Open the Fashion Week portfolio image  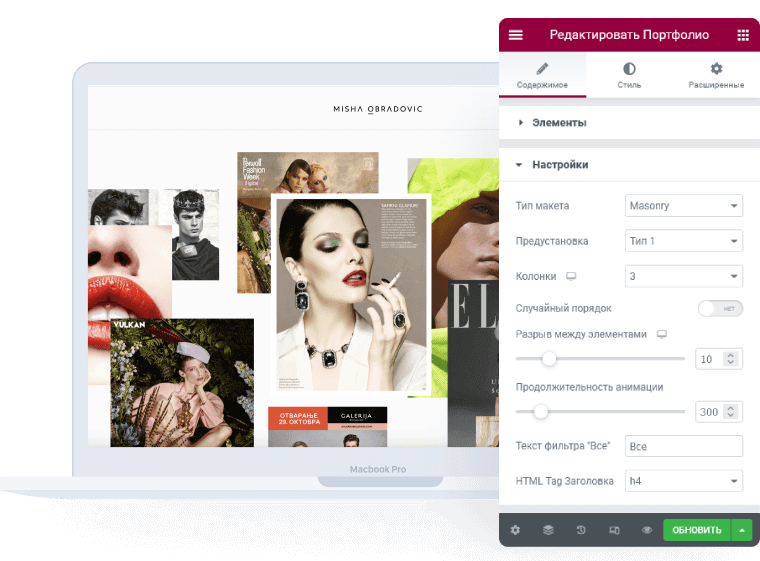pos(307,172)
